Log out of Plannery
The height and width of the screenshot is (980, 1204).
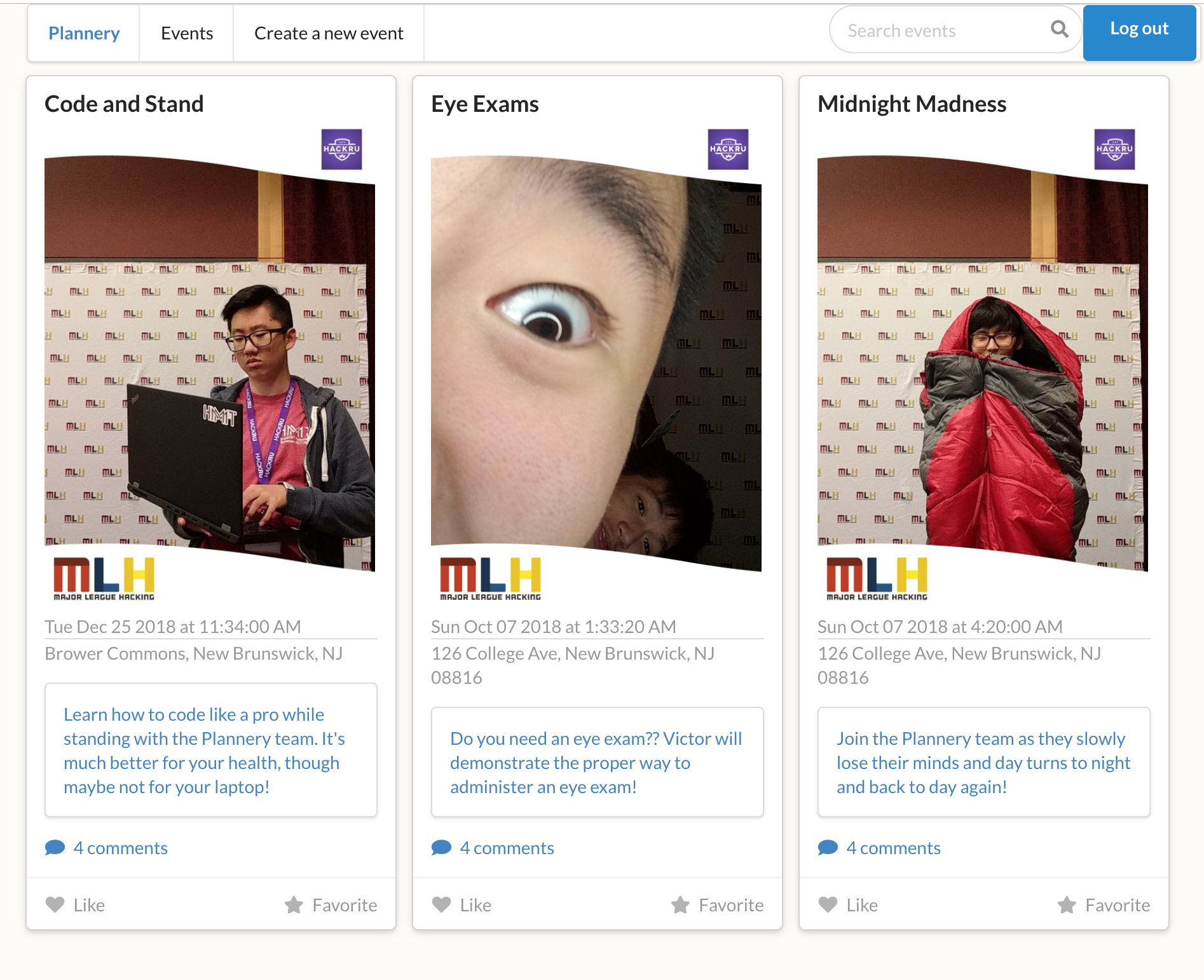(x=1139, y=32)
